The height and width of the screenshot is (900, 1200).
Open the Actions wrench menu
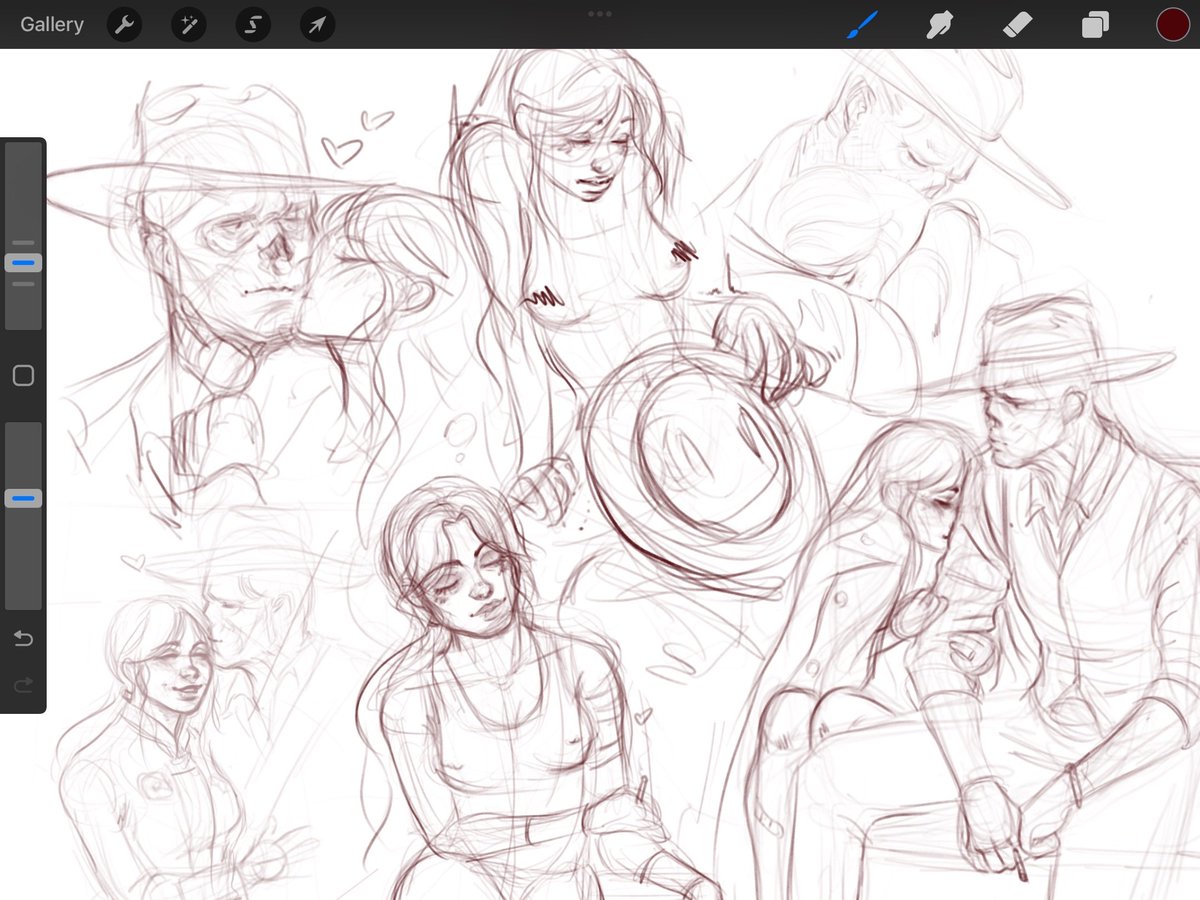124,25
